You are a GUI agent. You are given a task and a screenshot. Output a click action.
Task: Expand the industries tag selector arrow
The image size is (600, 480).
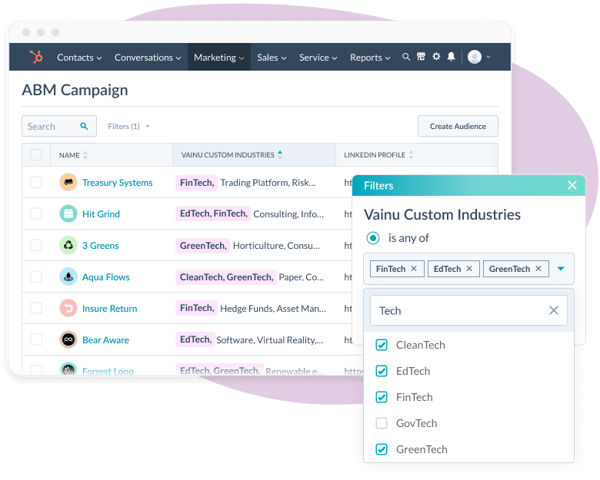(x=561, y=268)
